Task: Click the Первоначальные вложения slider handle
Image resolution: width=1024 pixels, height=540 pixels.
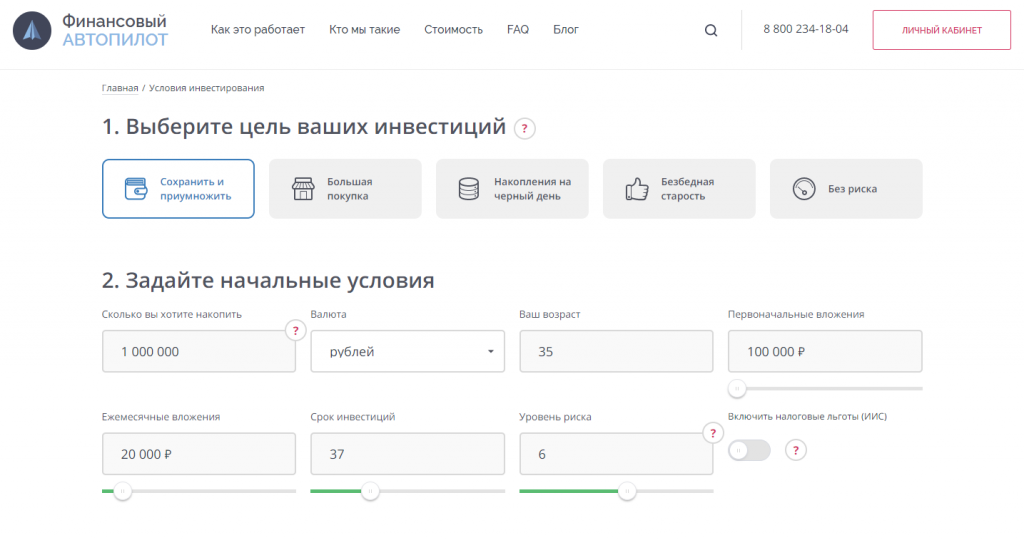Action: click(737, 389)
